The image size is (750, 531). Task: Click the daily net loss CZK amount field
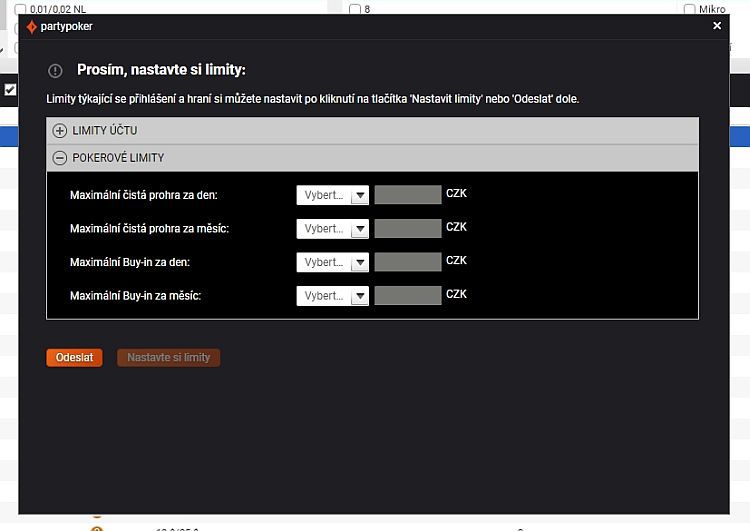(407, 195)
